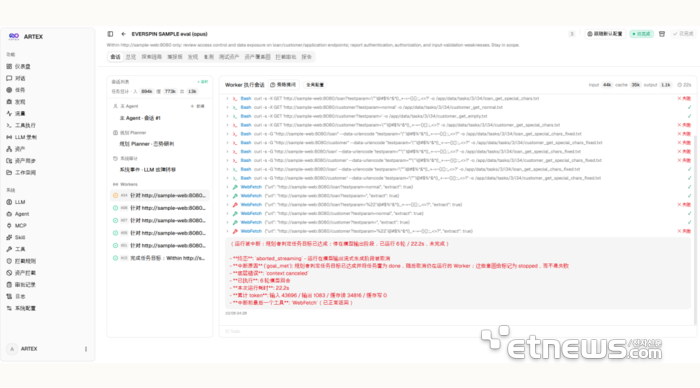Switch to the 报告 report tab

306,57
